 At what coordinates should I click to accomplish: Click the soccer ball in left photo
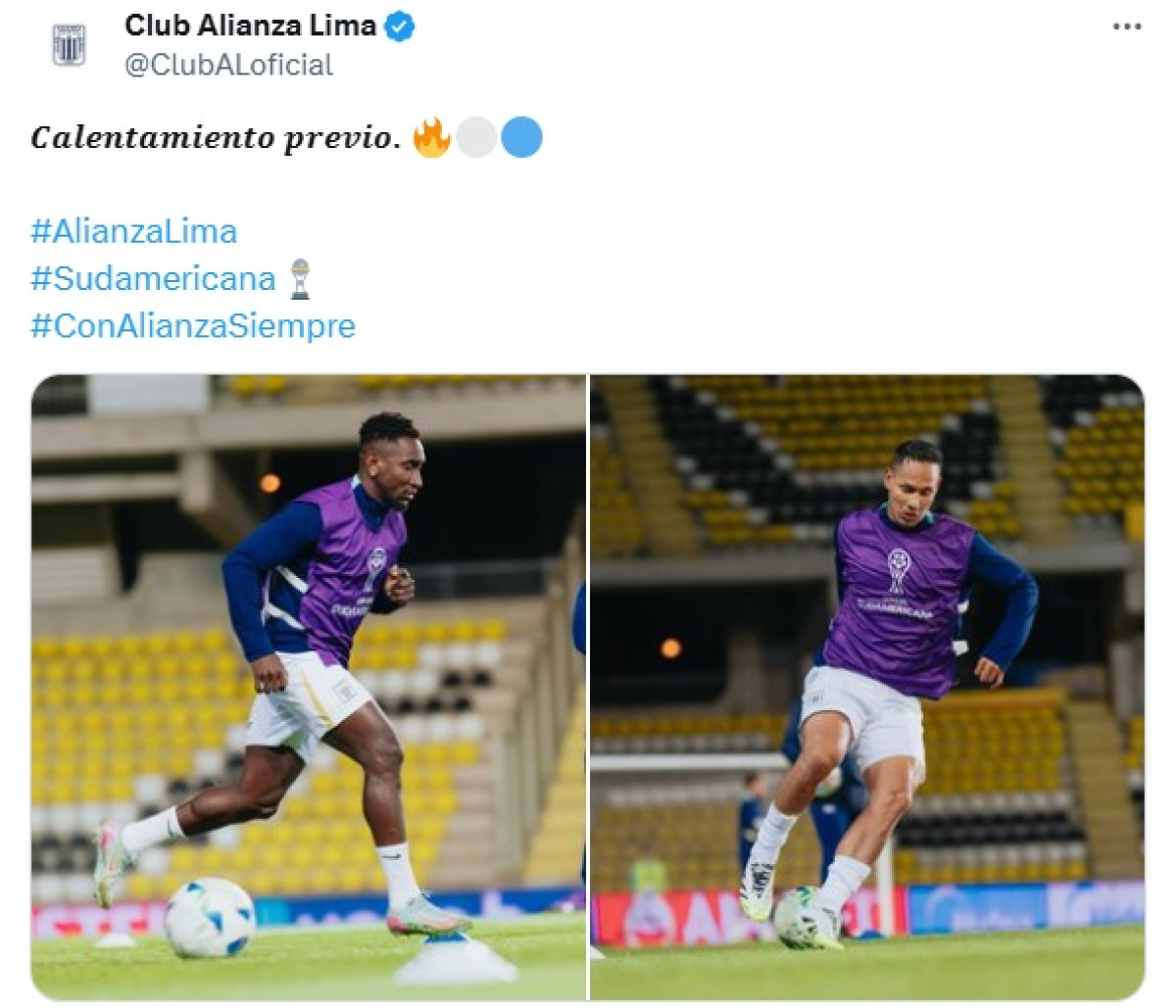coord(210,917)
